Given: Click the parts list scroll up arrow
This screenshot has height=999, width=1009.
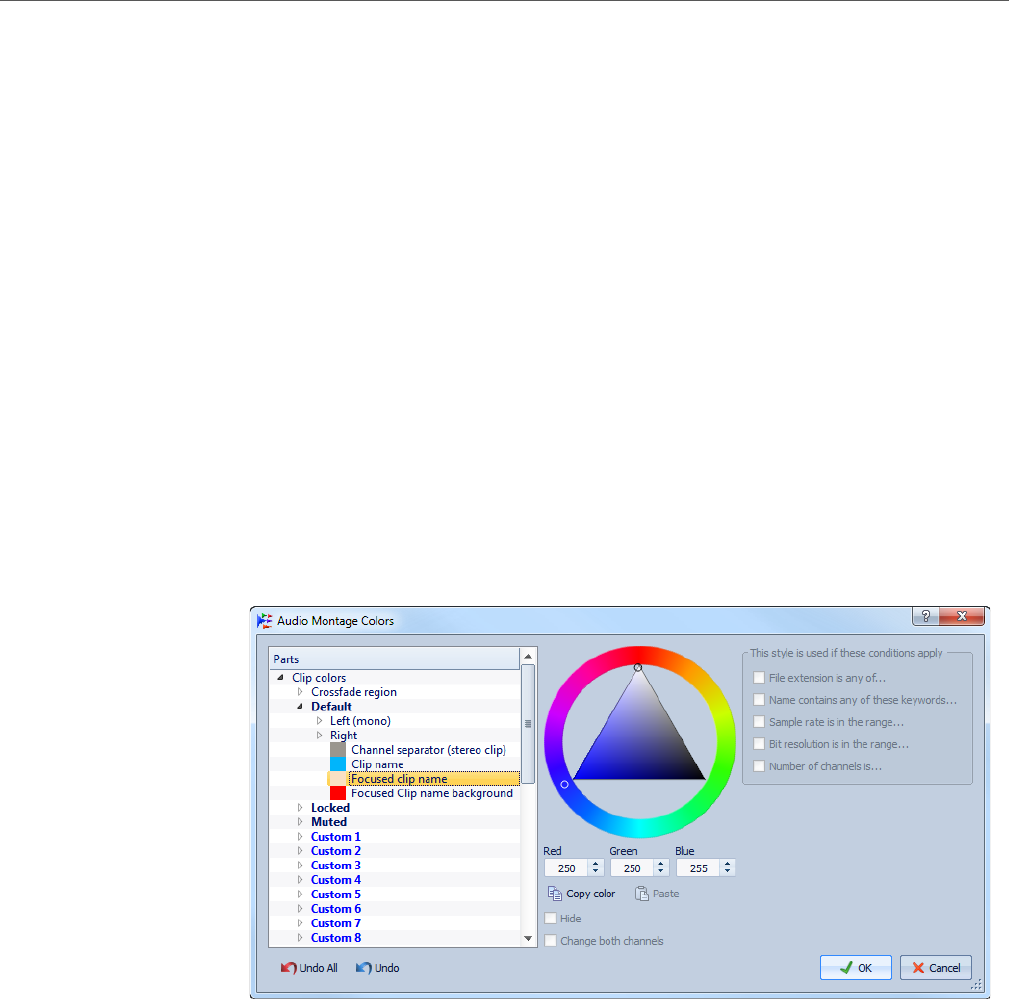Looking at the screenshot, I should pos(528,657).
